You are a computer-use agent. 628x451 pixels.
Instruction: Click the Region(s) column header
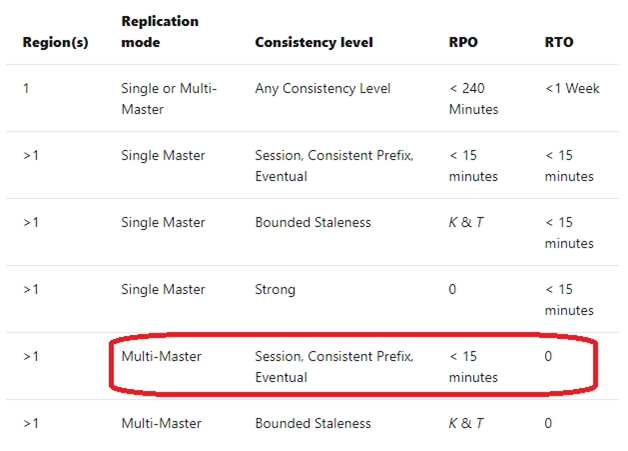pyautogui.click(x=55, y=42)
